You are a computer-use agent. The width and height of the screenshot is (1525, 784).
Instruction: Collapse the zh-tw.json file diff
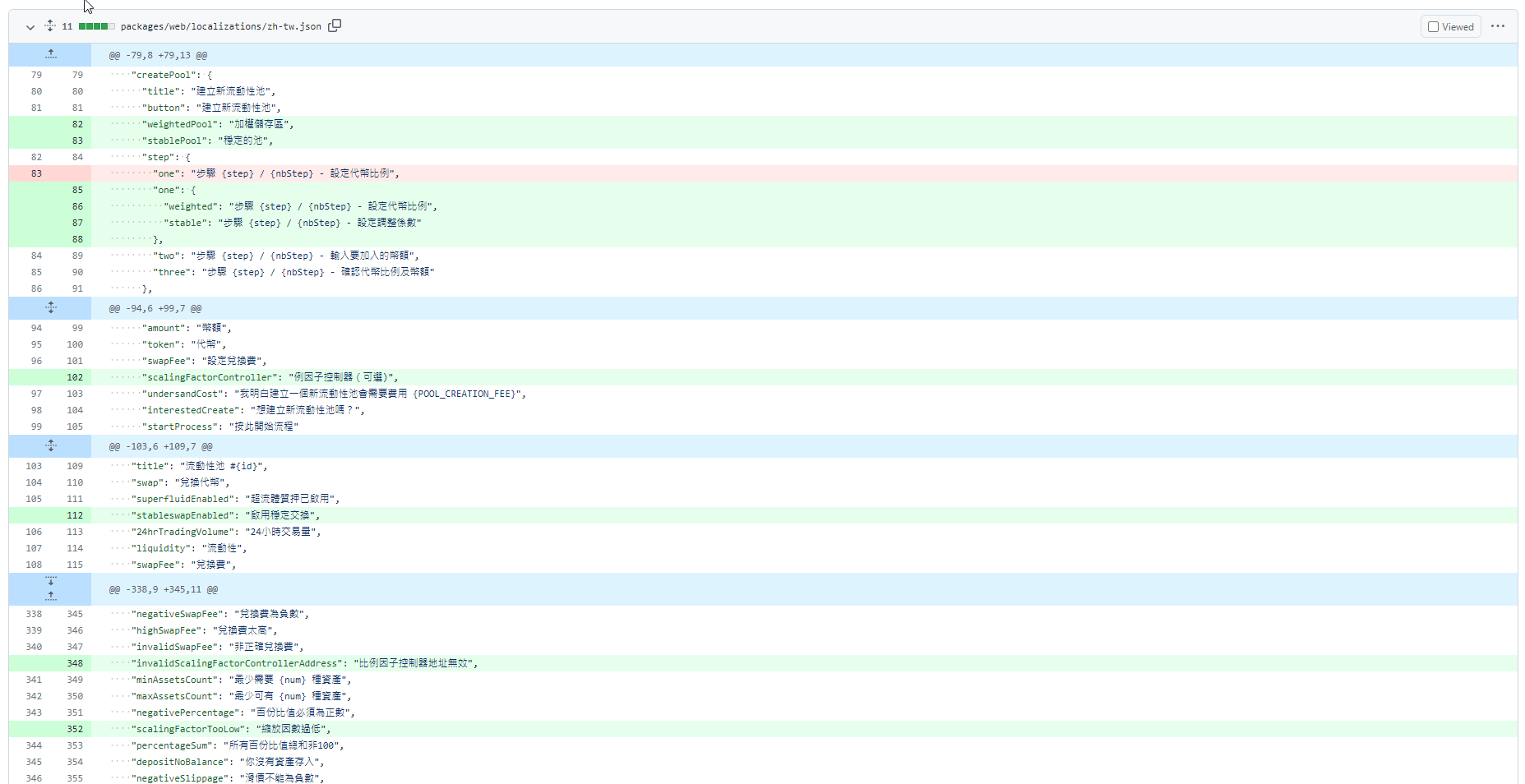30,27
